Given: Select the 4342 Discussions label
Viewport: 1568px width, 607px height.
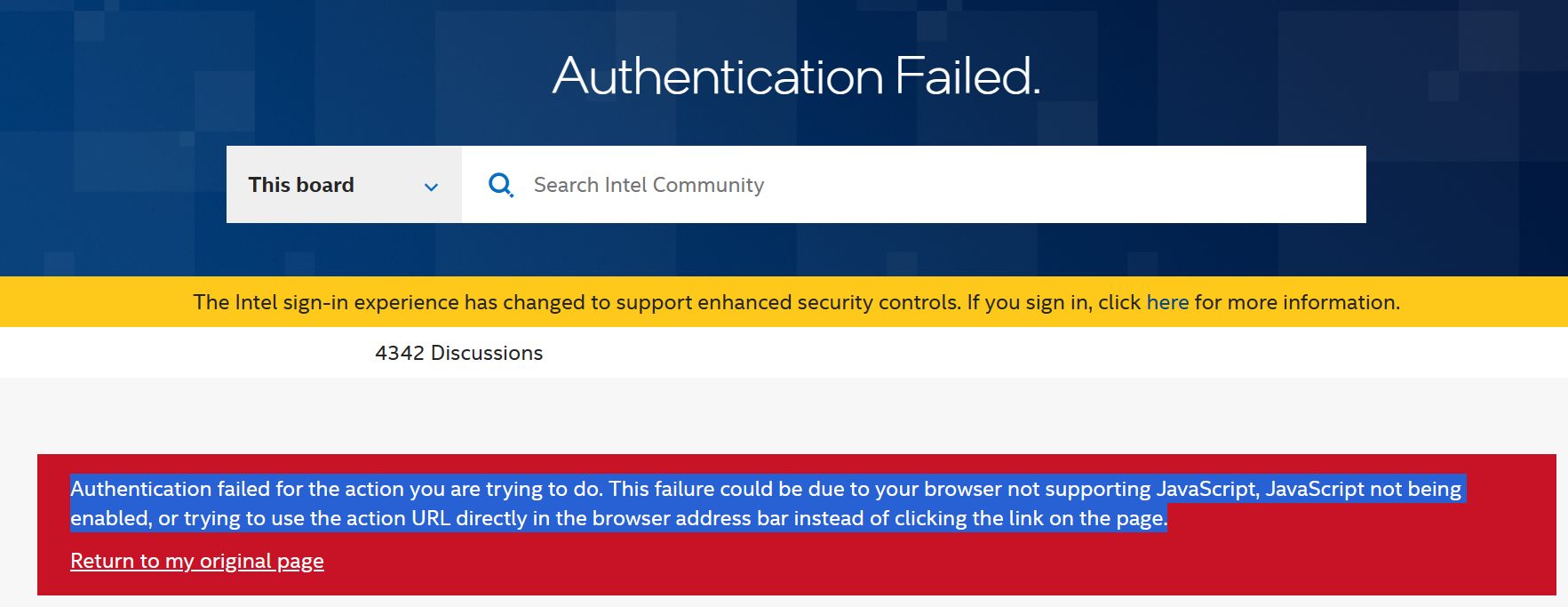Looking at the screenshot, I should (458, 353).
